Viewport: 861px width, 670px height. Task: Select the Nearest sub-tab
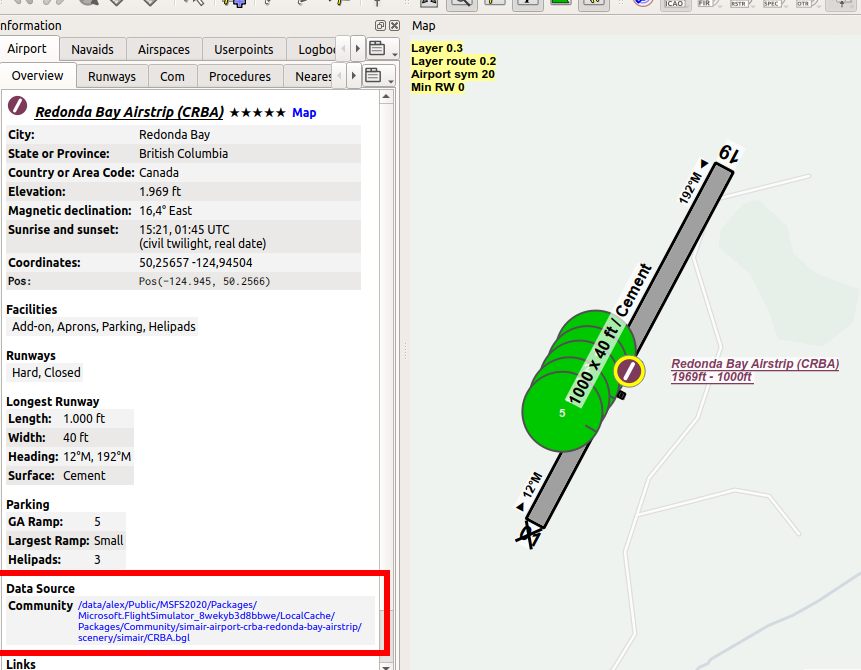coord(309,76)
